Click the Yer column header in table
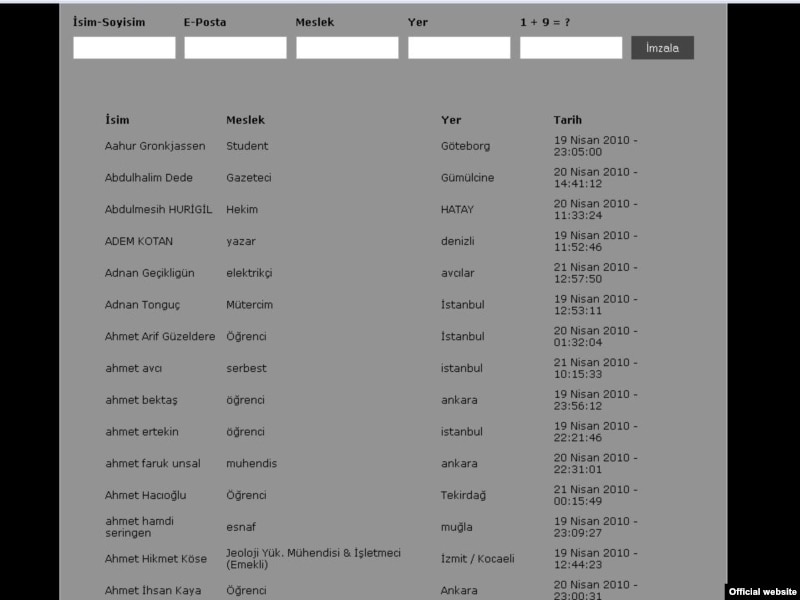The image size is (800, 600). pos(451,120)
